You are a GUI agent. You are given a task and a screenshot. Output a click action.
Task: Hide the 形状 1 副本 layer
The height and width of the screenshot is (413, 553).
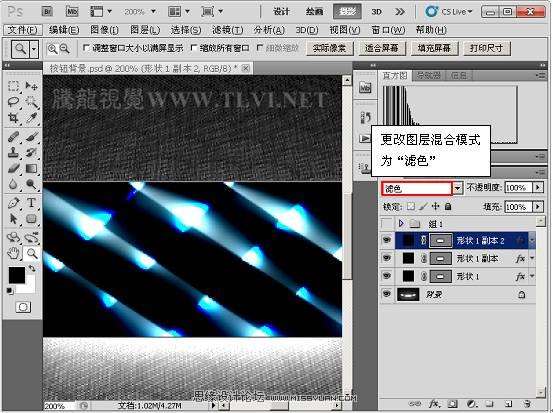387,258
